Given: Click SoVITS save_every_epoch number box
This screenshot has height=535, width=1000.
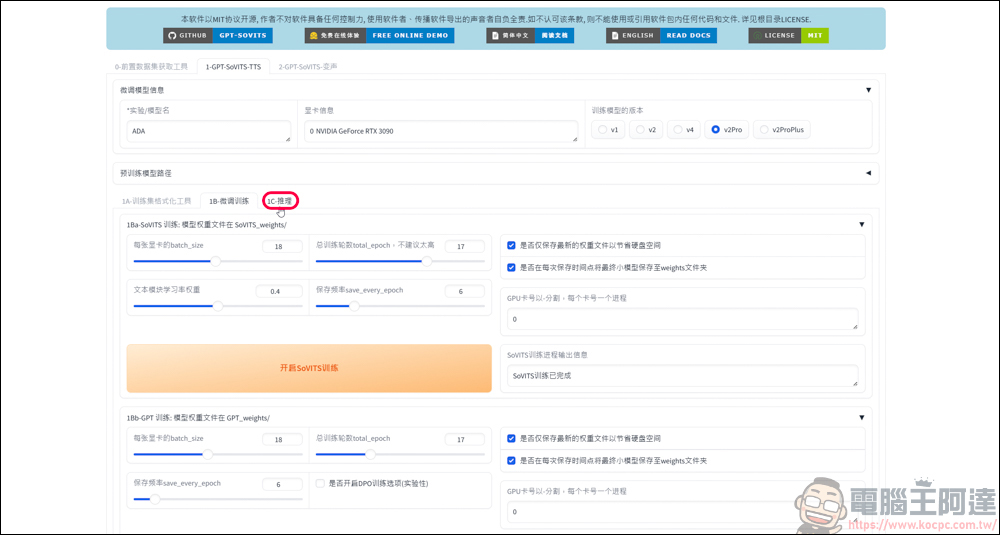Looking at the screenshot, I should click(x=464, y=291).
